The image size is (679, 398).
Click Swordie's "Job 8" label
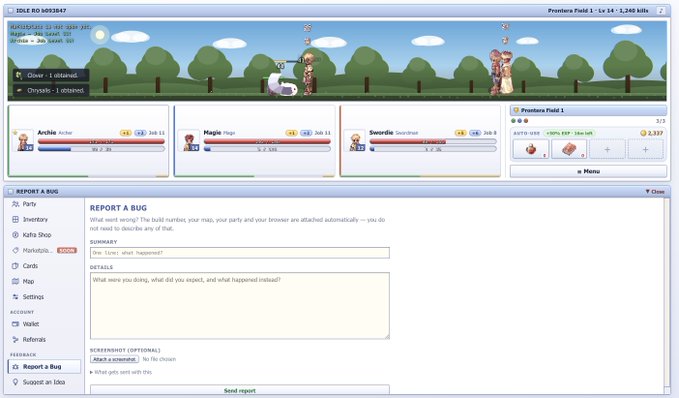[490, 133]
